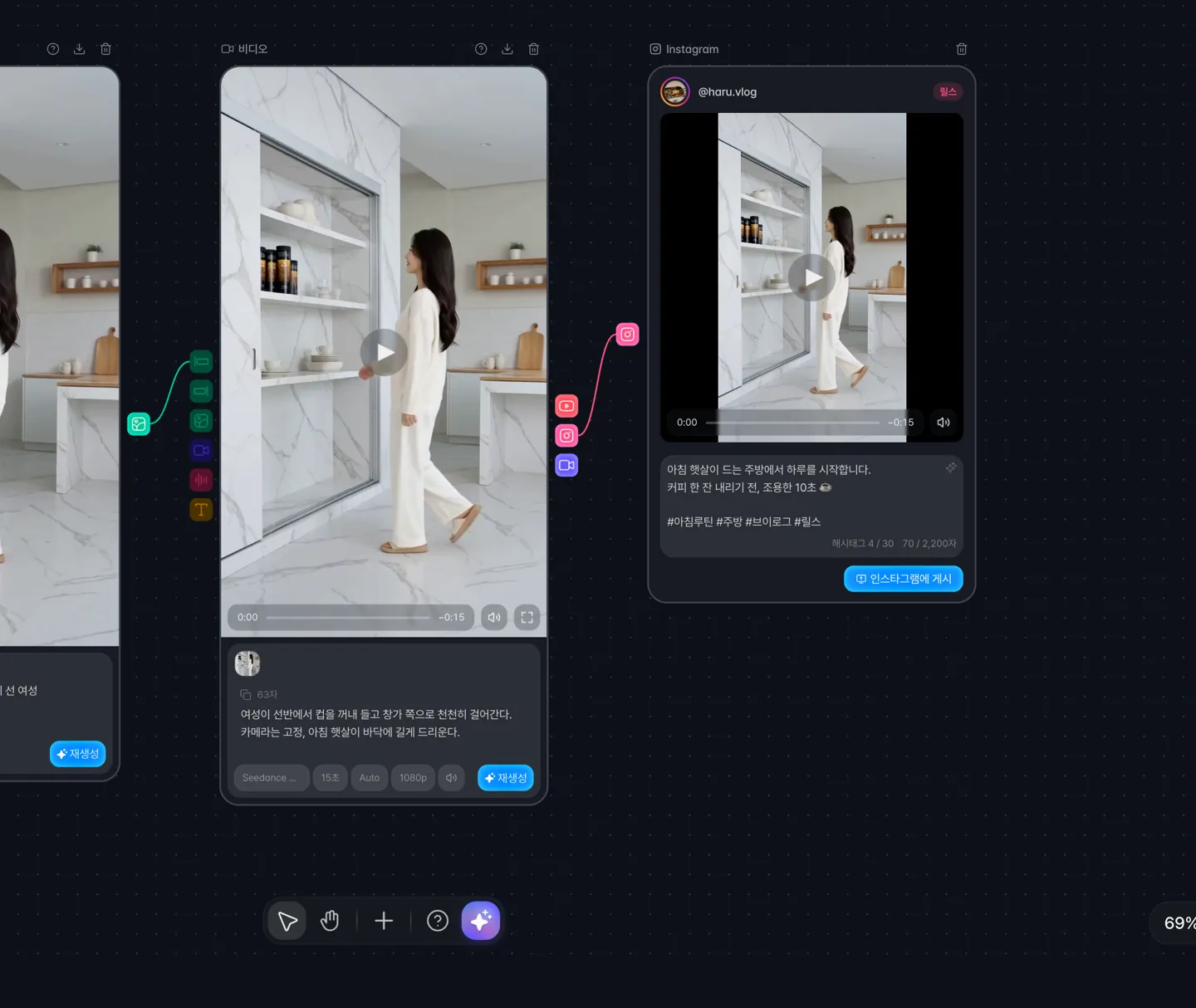Delete the Instagram node
This screenshot has height=1008, width=1196.
tap(962, 49)
